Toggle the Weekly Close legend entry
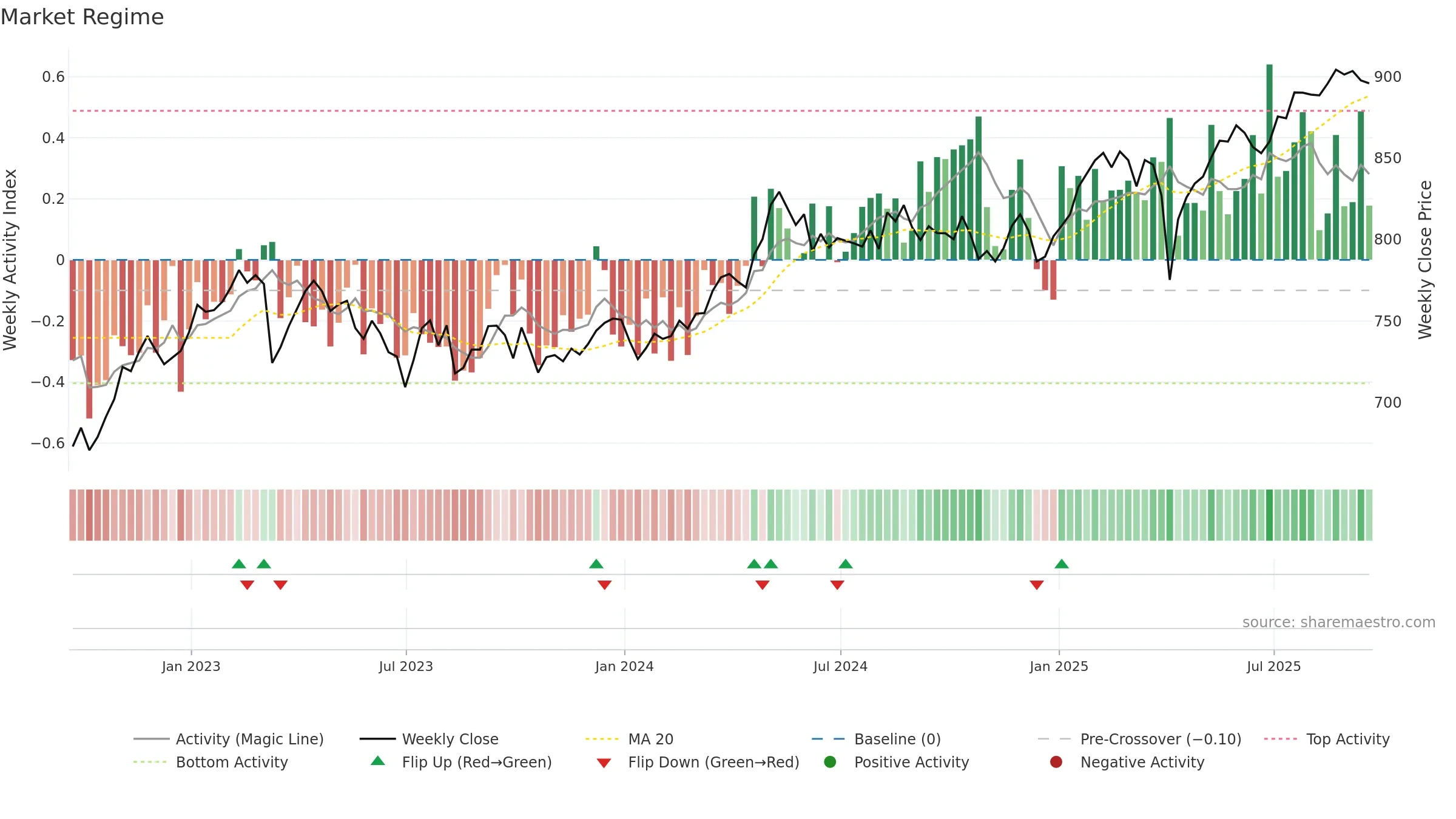Screen dimensions: 1456x819 coord(429,739)
